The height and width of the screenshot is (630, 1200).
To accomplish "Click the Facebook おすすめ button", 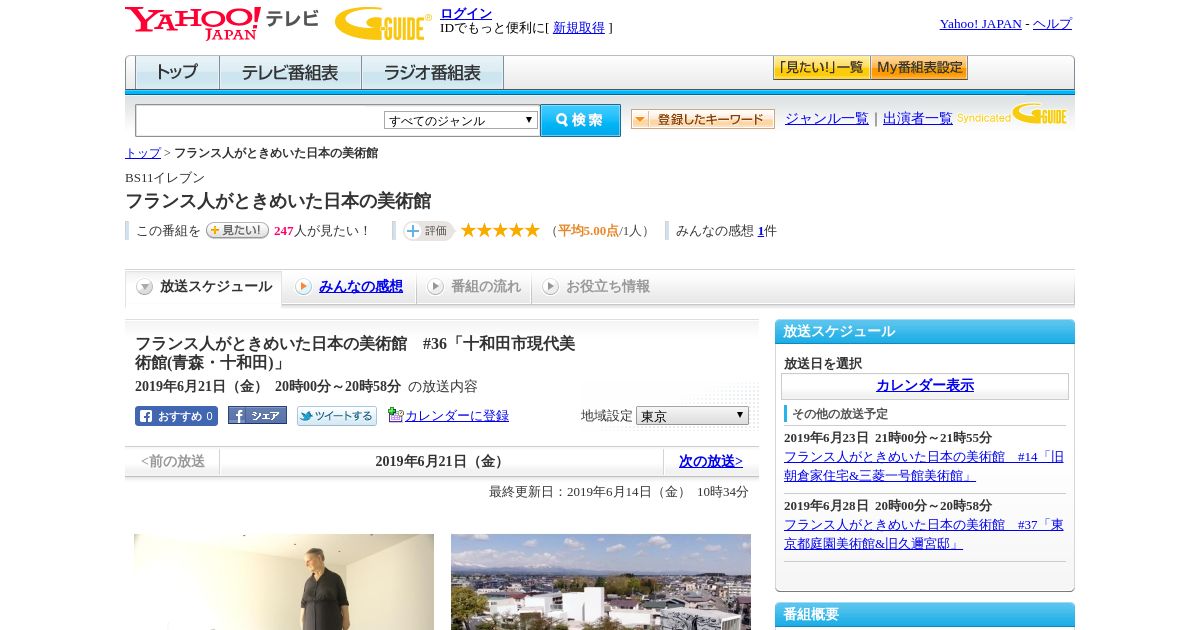I will click(x=176, y=416).
